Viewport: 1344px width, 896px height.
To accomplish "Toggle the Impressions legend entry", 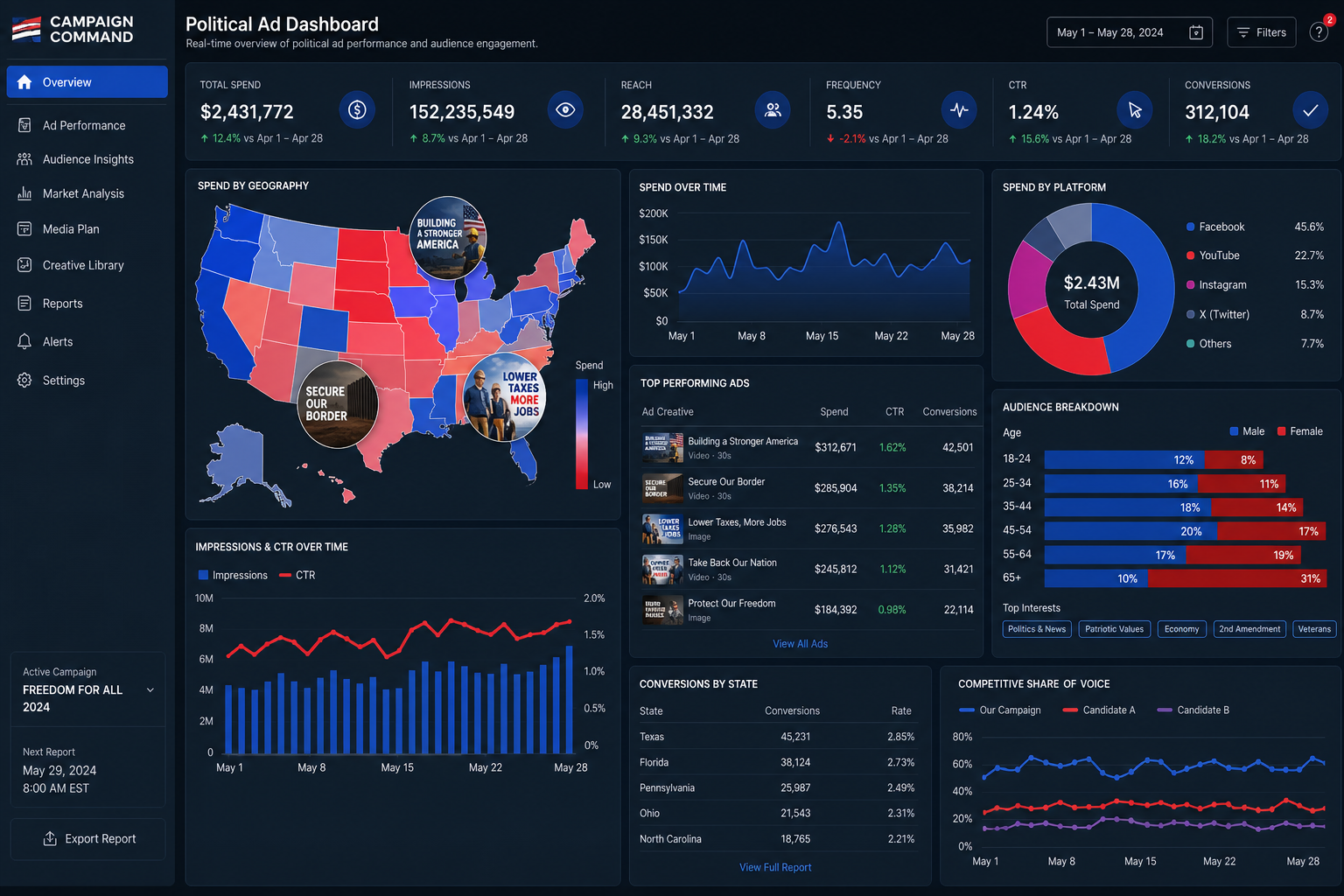I will (233, 575).
